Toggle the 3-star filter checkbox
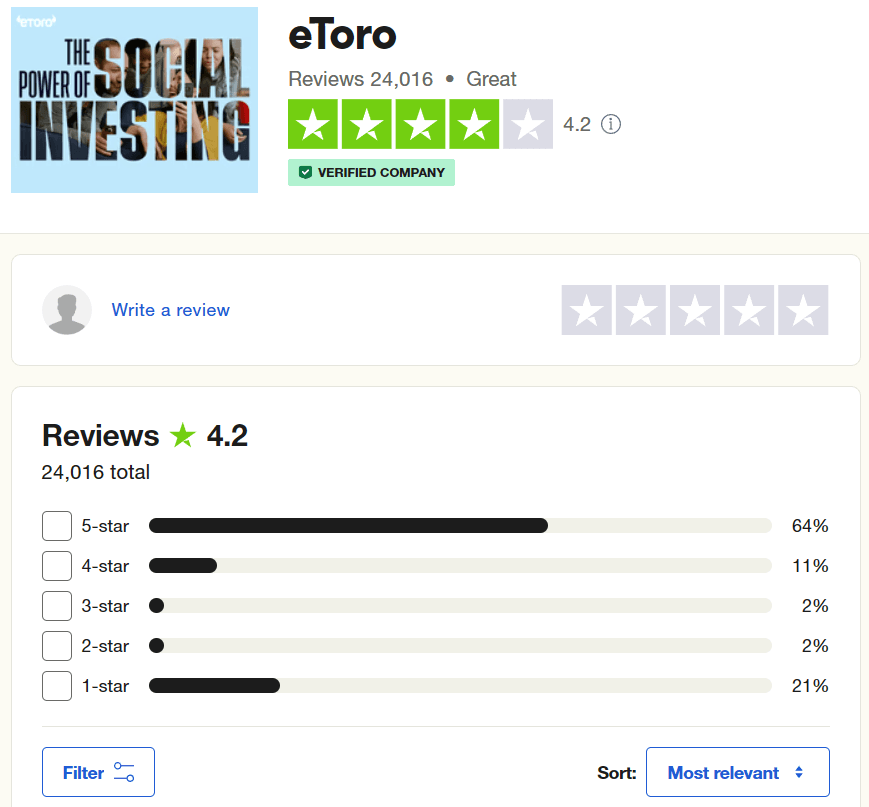The image size is (869, 807). [x=57, y=606]
